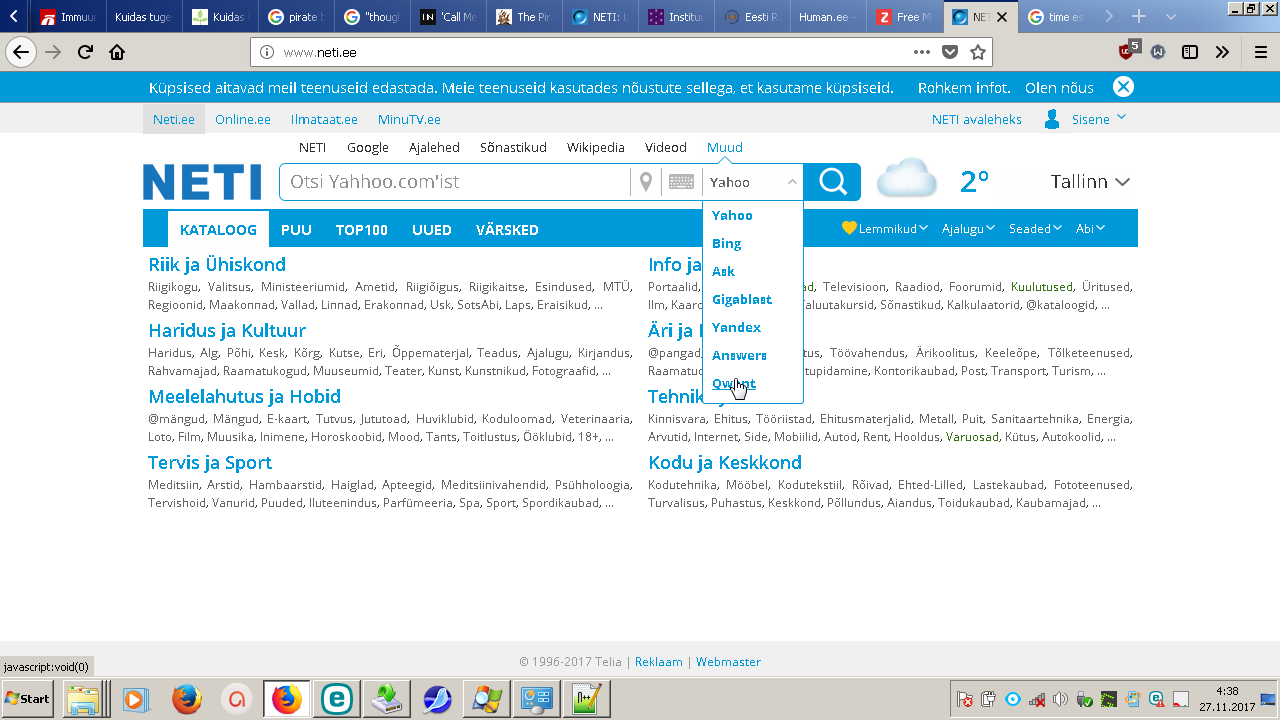Open new browser tab with plus icon
The height and width of the screenshot is (720, 1280).
(x=1138, y=17)
